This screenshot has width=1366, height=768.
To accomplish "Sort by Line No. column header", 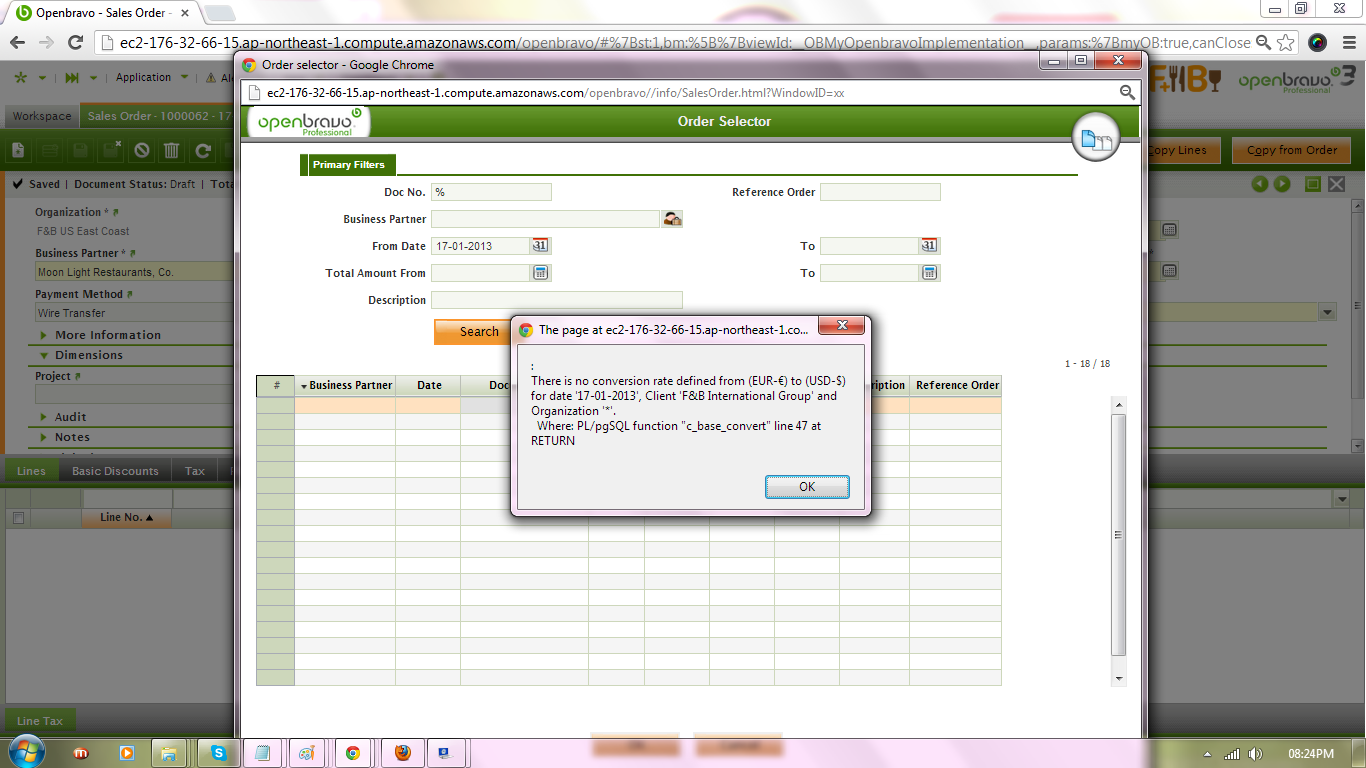I will [x=127, y=518].
